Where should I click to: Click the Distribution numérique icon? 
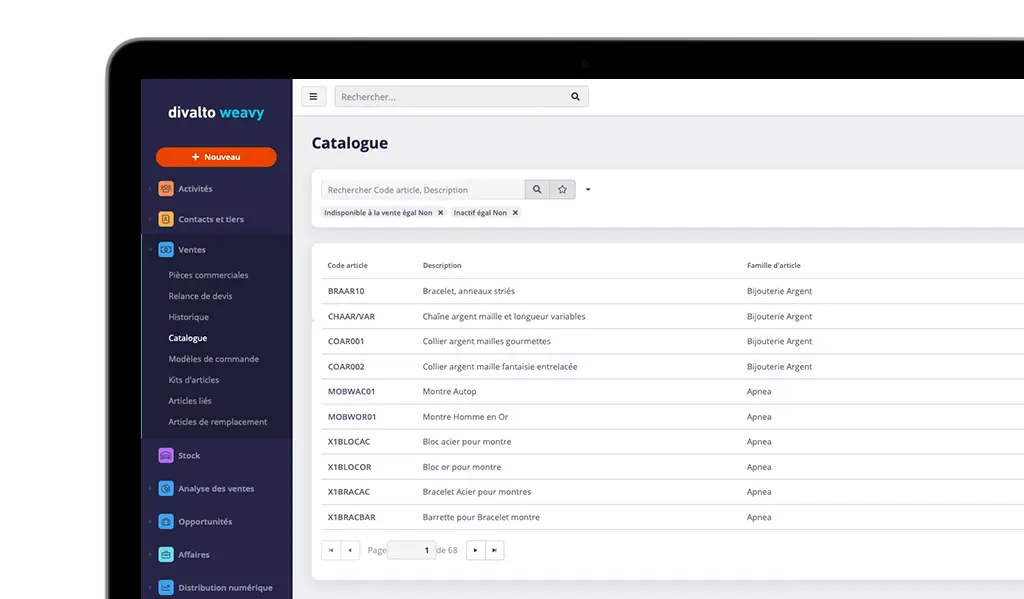click(166, 587)
